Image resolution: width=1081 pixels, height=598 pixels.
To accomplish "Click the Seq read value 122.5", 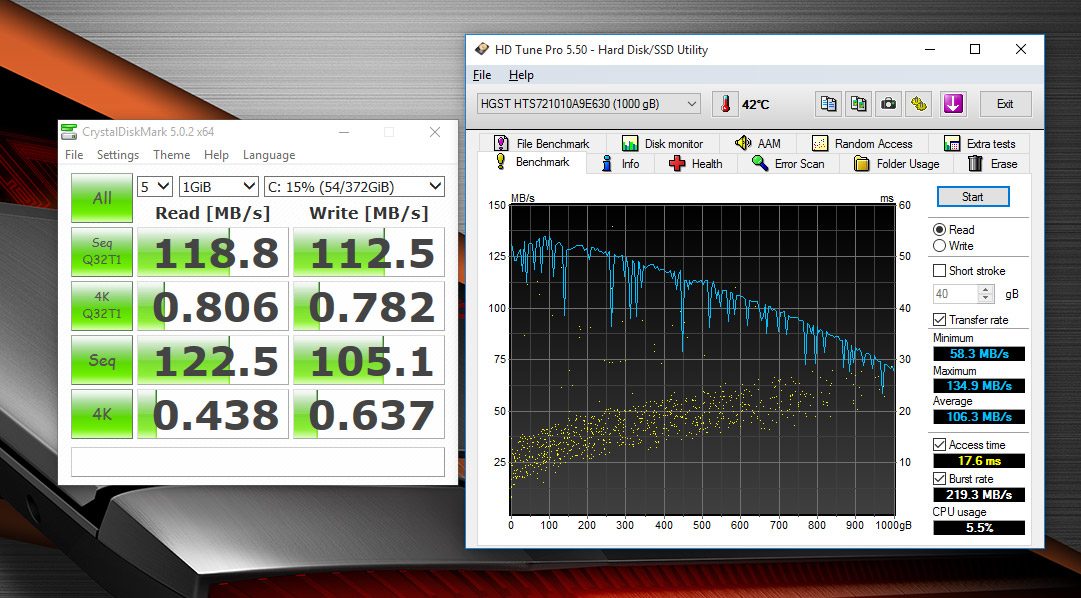I will tap(213, 360).
